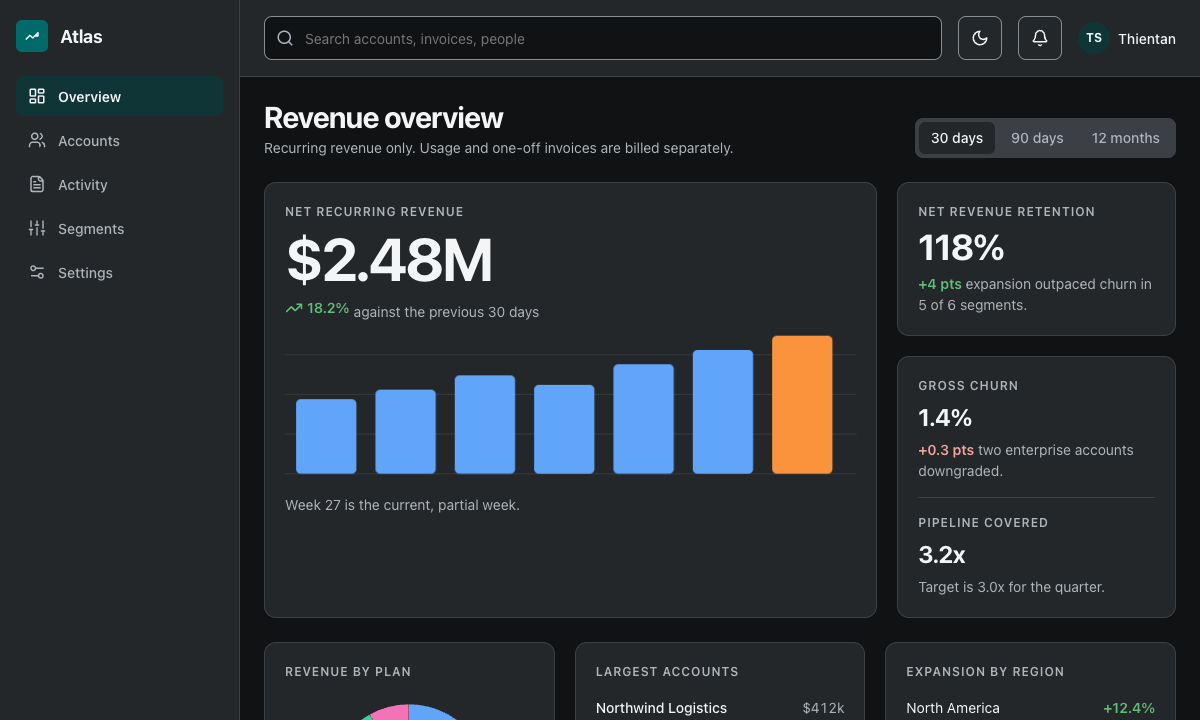This screenshot has height=720, width=1200.
Task: Click the pie chart in Revenue by Plan
Action: click(409, 712)
